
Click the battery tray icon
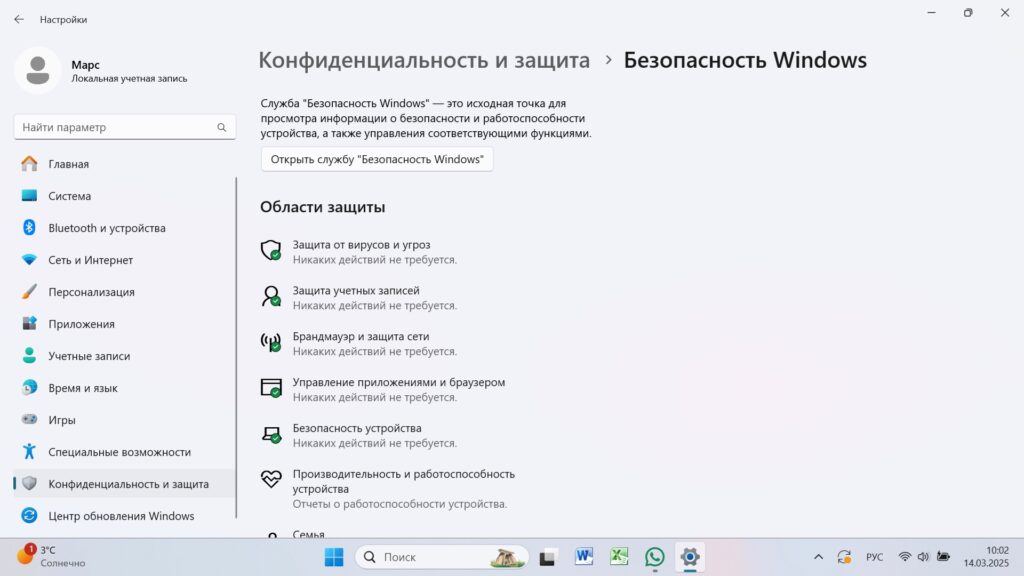tap(943, 557)
